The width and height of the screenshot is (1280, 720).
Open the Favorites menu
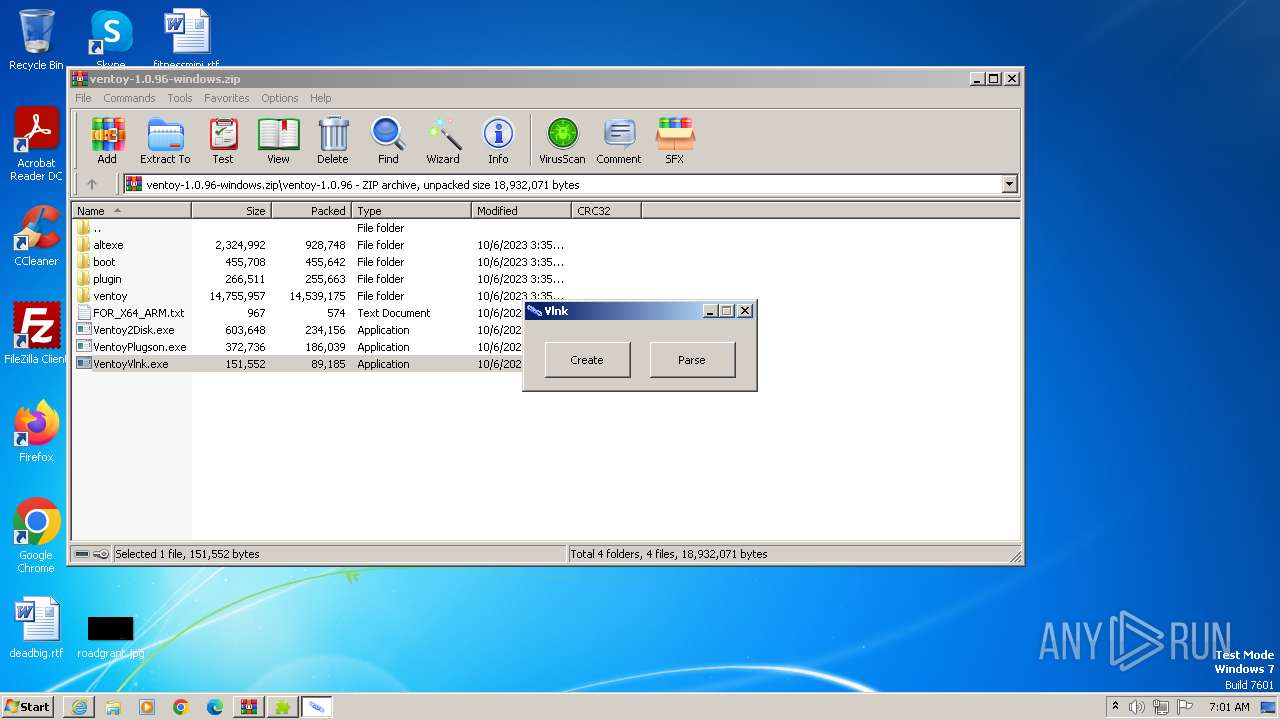(x=227, y=98)
